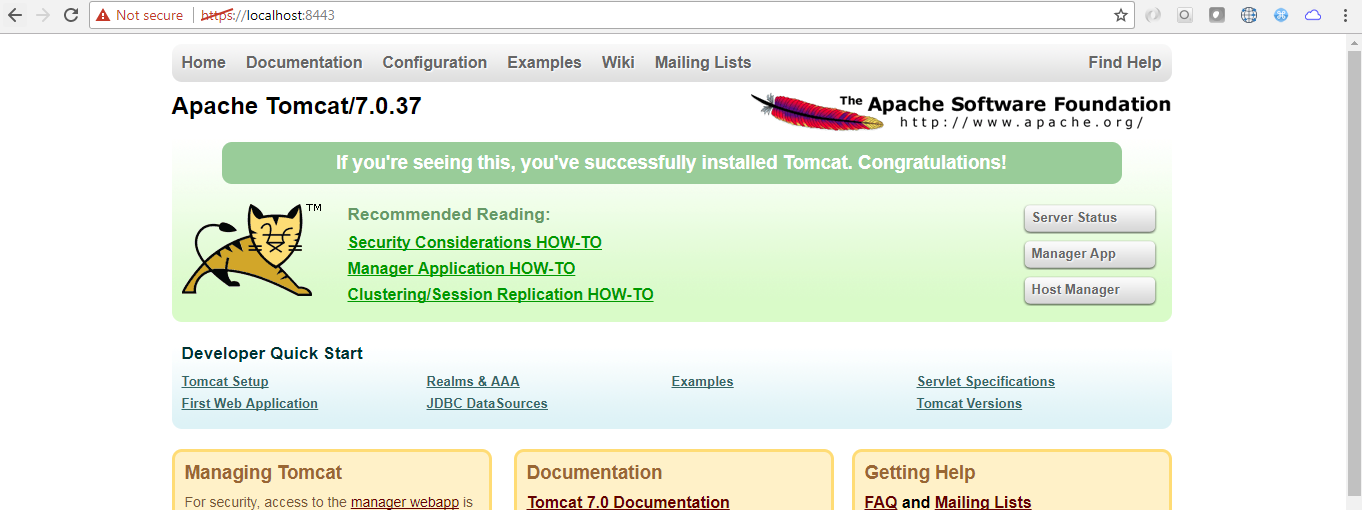Click the successful install congratulations banner
This screenshot has width=1362, height=510.
671,163
